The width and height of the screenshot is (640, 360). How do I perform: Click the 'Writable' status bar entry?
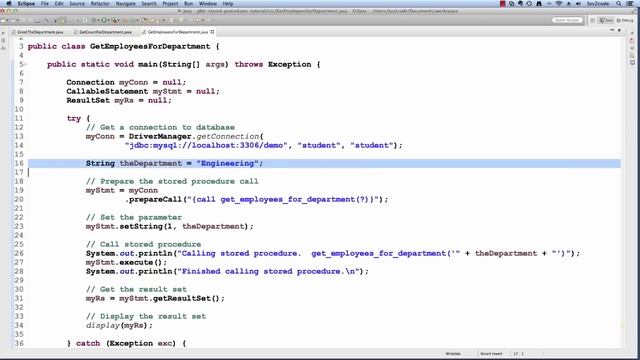[x=453, y=354]
